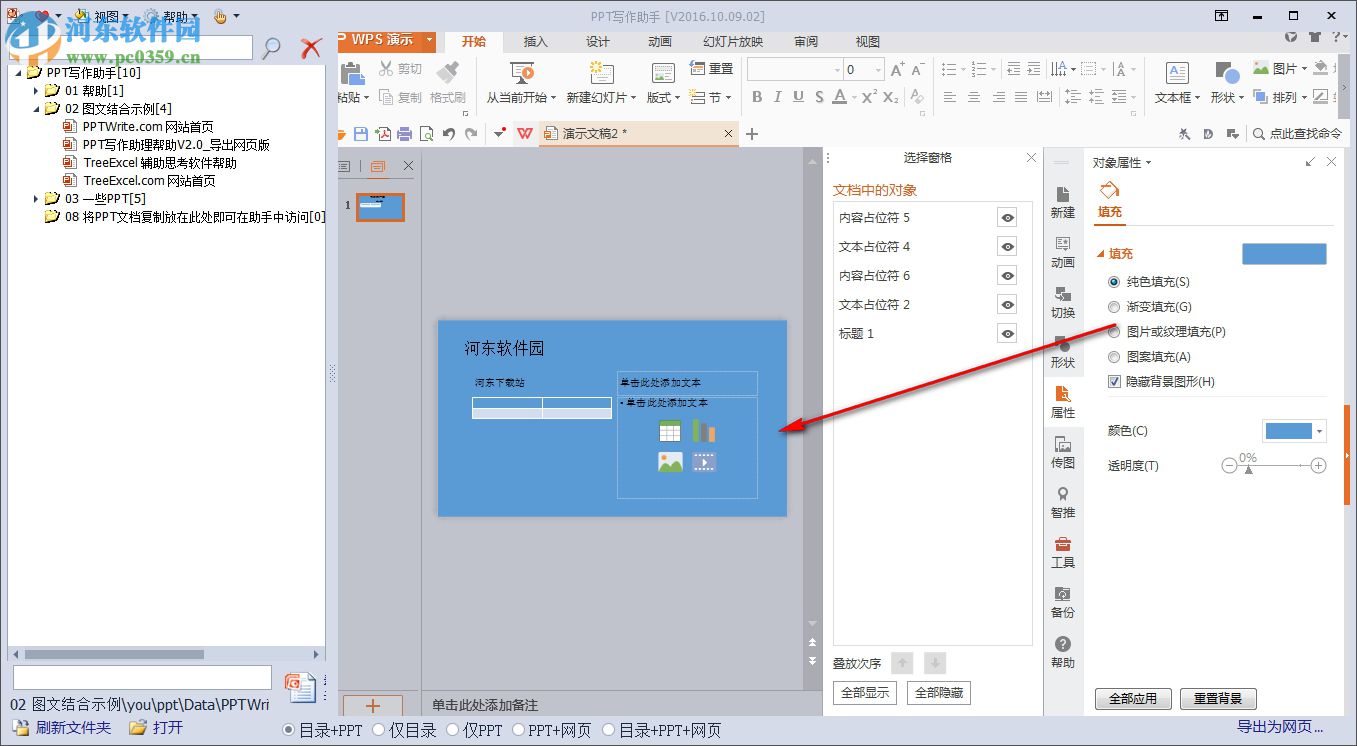Click the insert chart icon in the slide placeholder
The image size is (1357, 746).
(x=704, y=431)
